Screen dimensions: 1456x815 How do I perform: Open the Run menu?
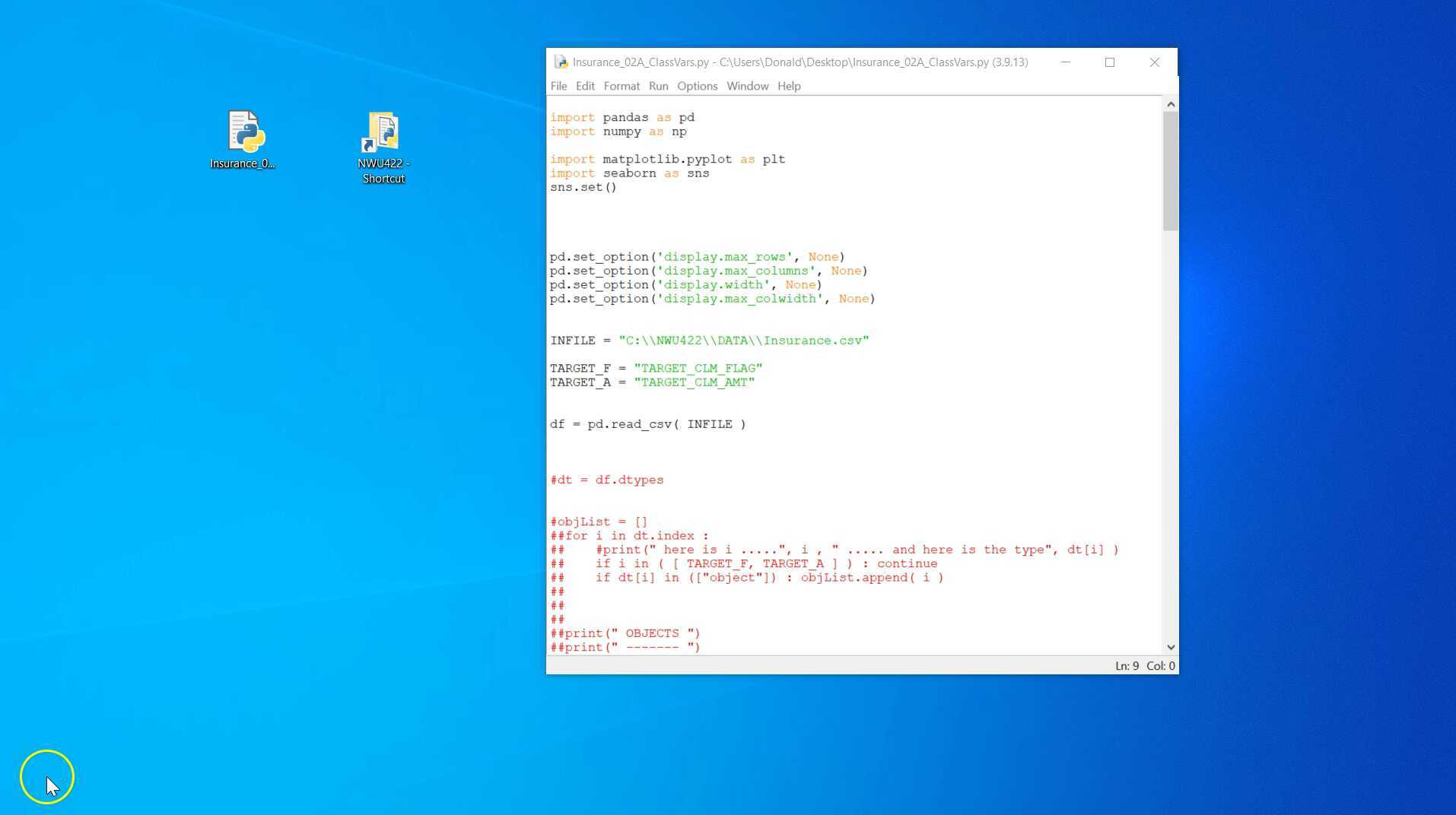658,86
